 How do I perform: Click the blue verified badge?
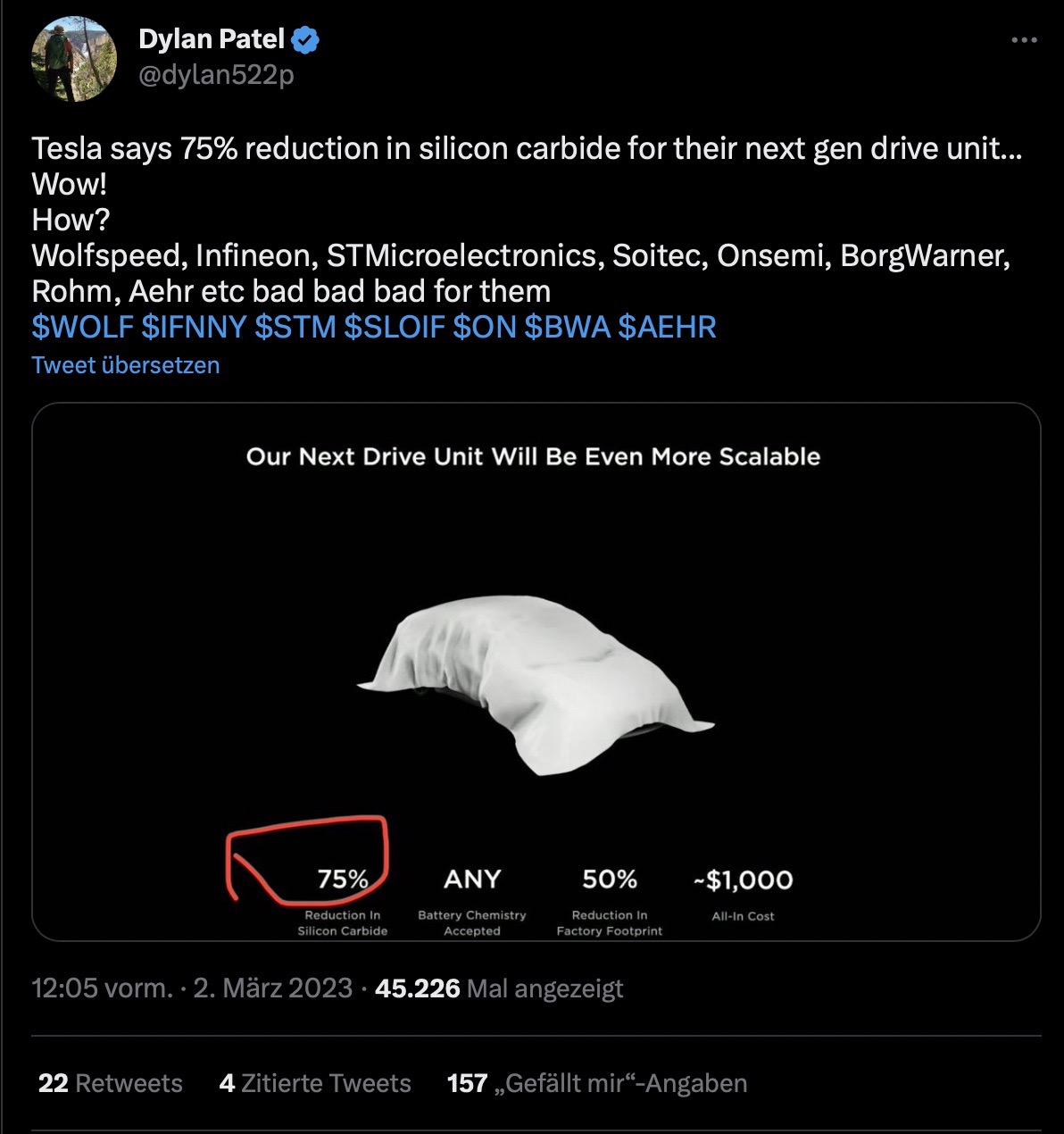[305, 40]
